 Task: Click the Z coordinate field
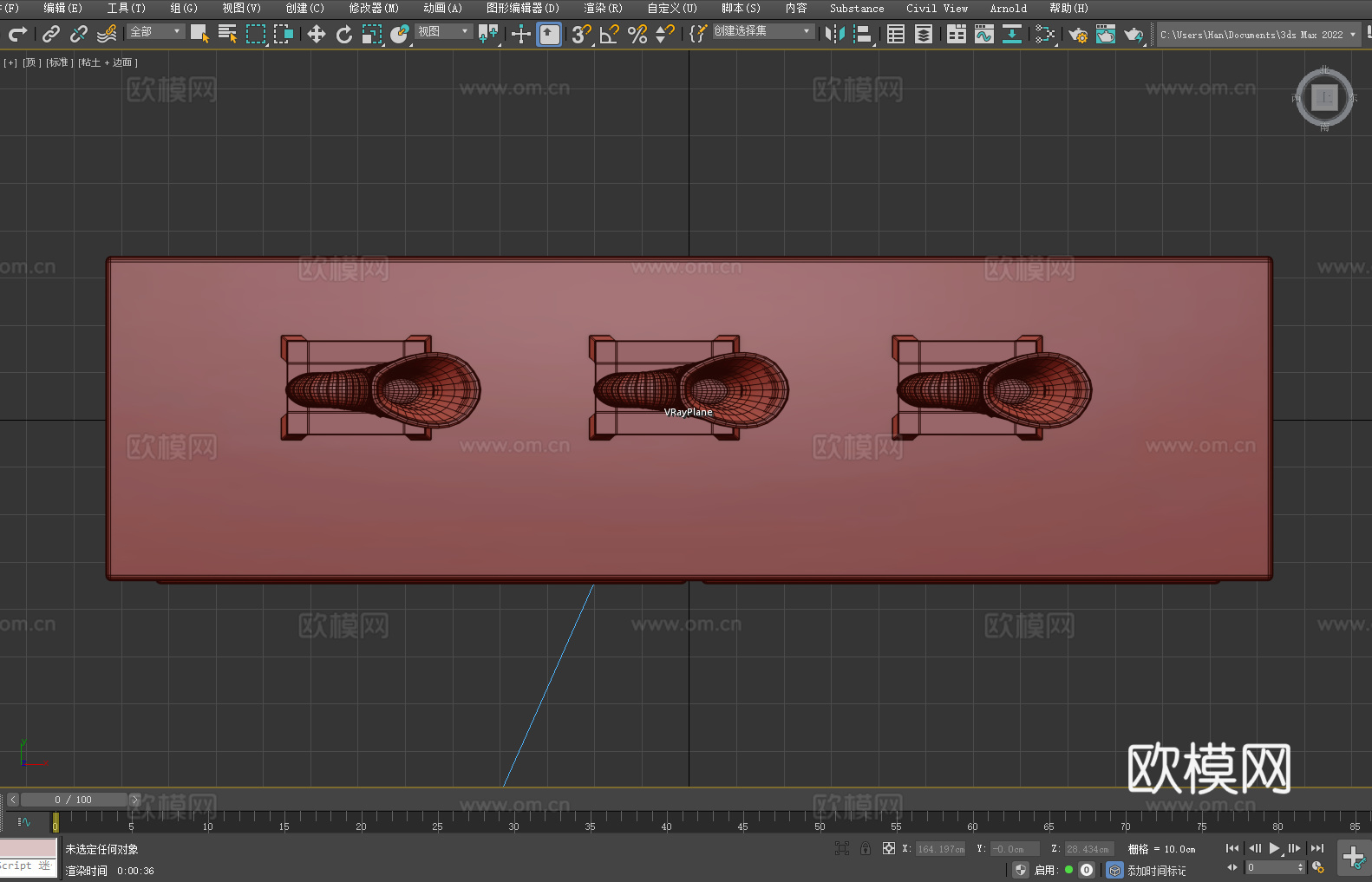click(x=1089, y=849)
